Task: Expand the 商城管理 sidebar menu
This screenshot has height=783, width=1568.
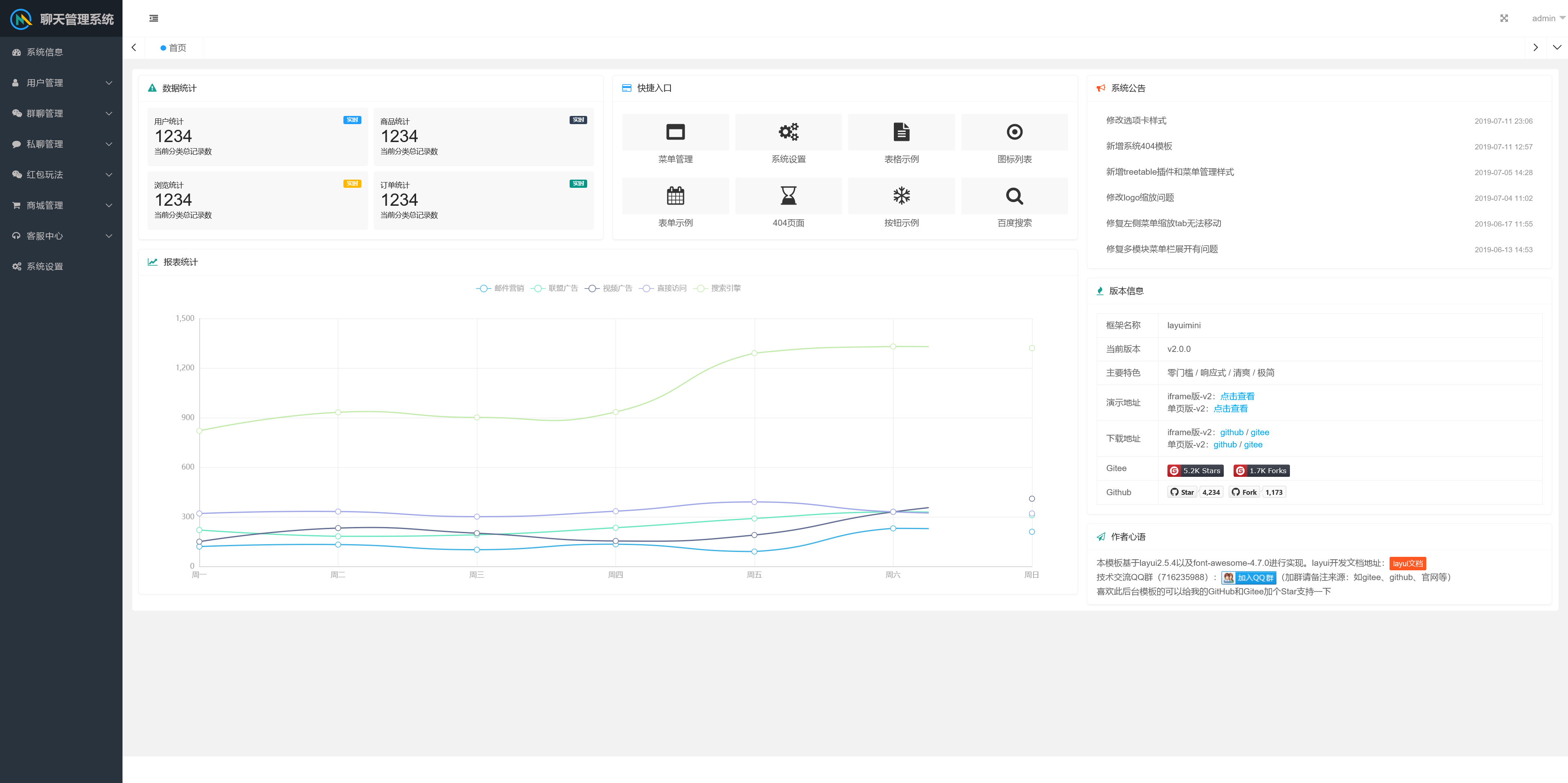Action: [x=61, y=206]
